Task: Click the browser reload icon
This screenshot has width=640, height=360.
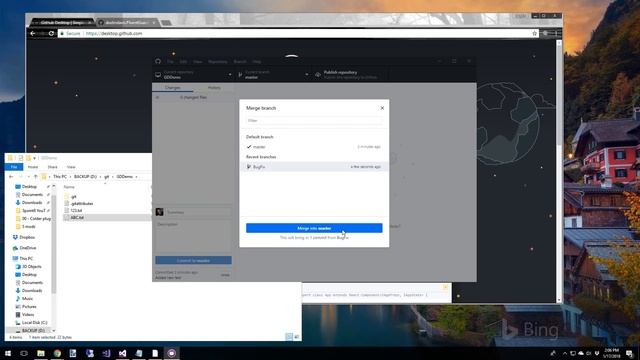Action: click(51, 33)
